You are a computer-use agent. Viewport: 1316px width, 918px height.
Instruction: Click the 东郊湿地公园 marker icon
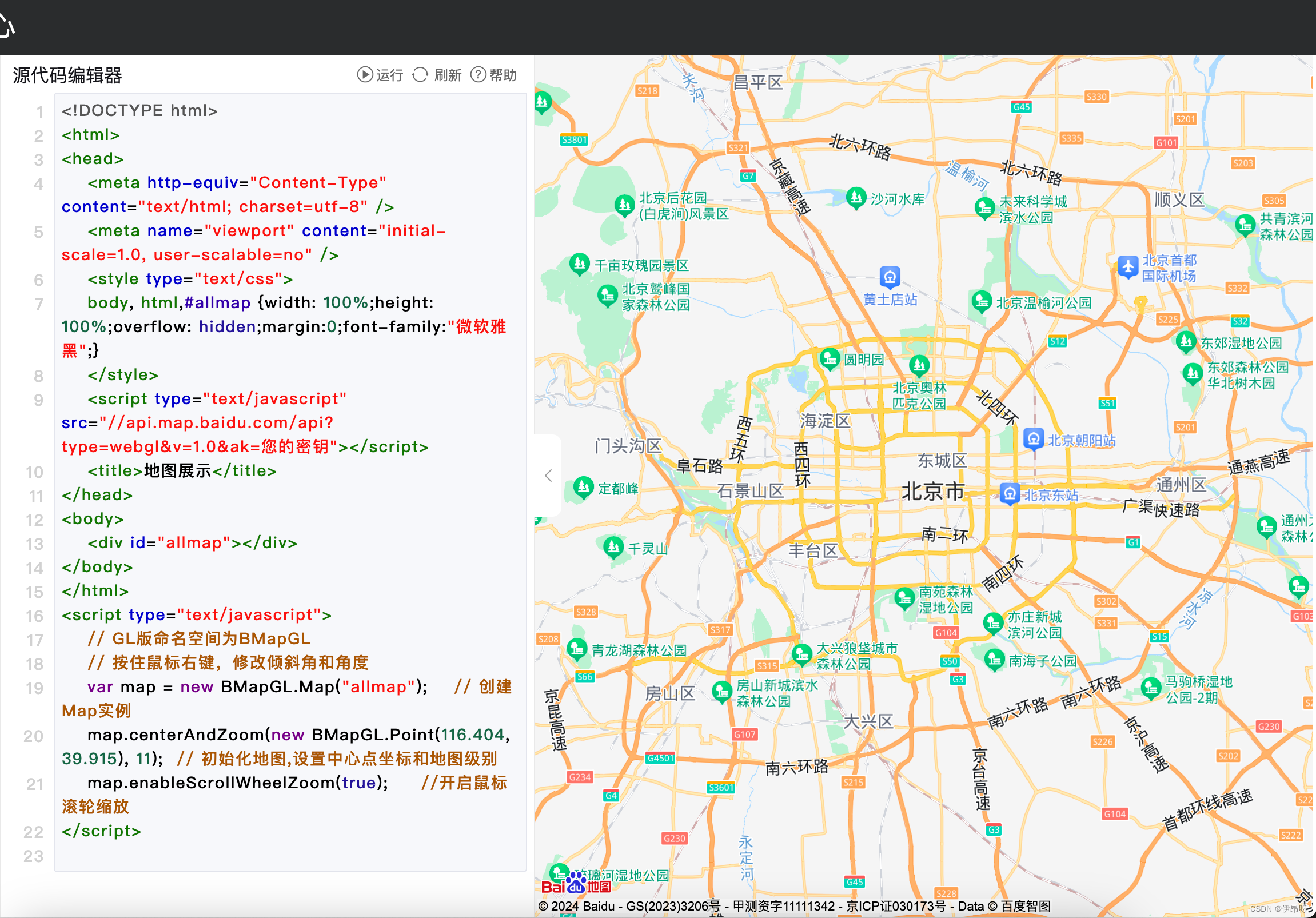click(x=1186, y=342)
